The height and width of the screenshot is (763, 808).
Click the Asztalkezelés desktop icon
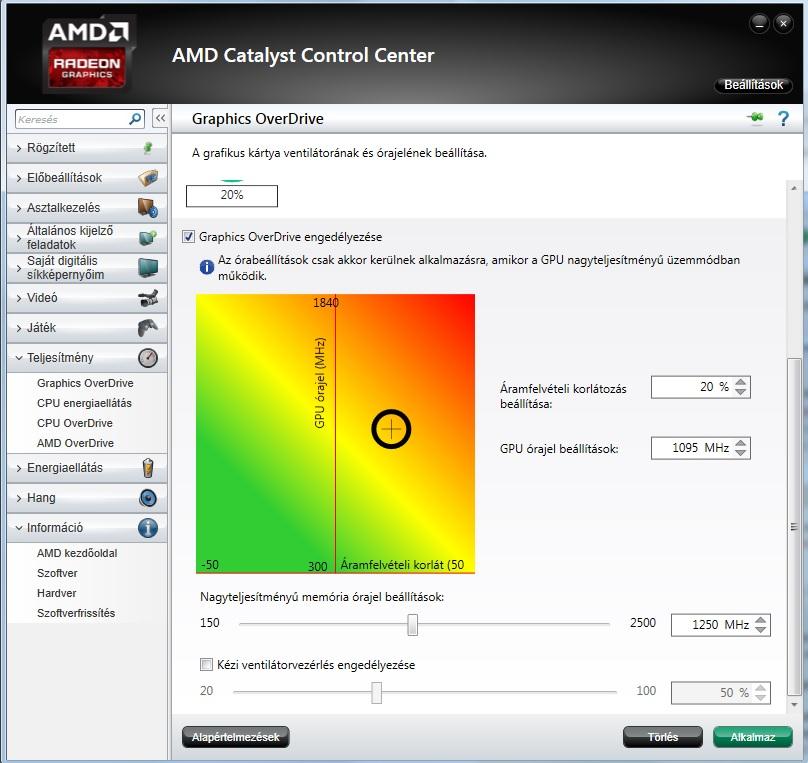point(148,208)
